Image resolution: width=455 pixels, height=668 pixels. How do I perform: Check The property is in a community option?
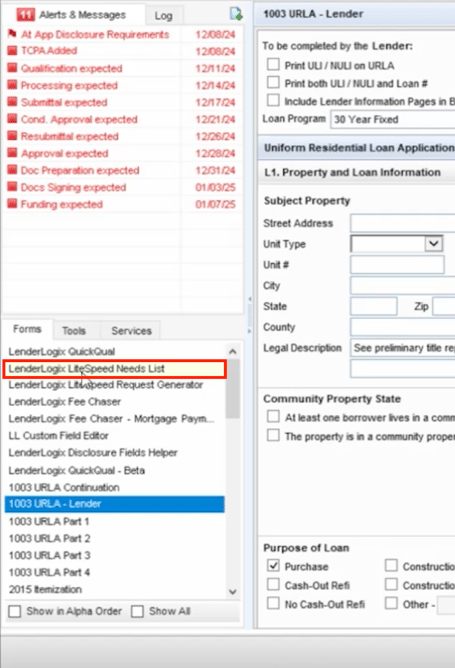tap(273, 435)
